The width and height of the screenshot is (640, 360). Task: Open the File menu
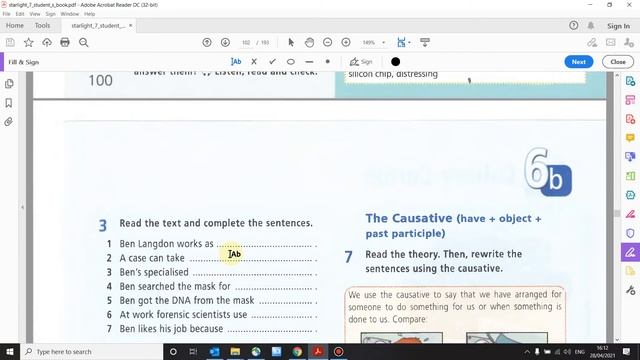click(7, 14)
